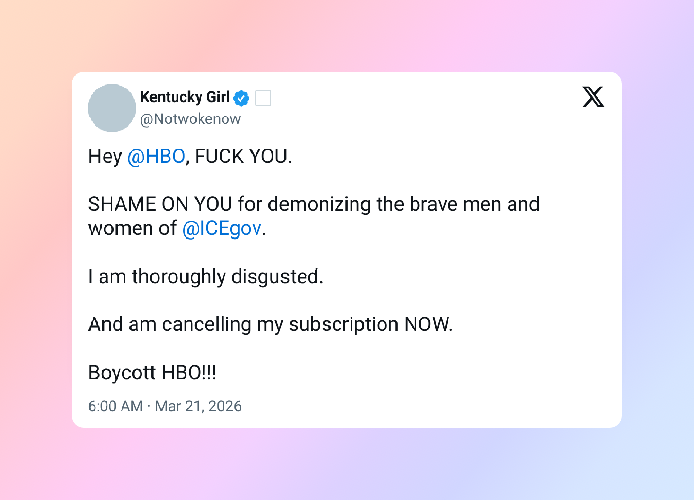Click the "women of" text

(x=132, y=229)
